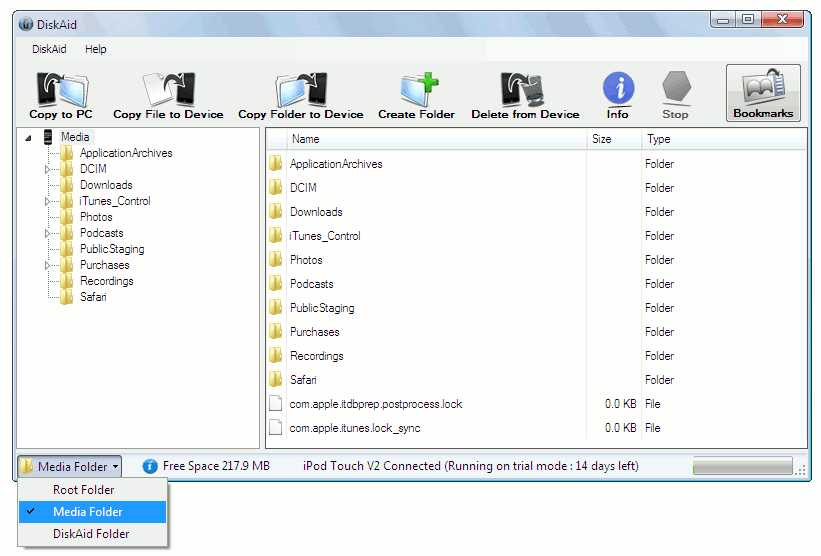Click Podcasts folder icon in file list
This screenshot has height=556, width=821.
(276, 284)
